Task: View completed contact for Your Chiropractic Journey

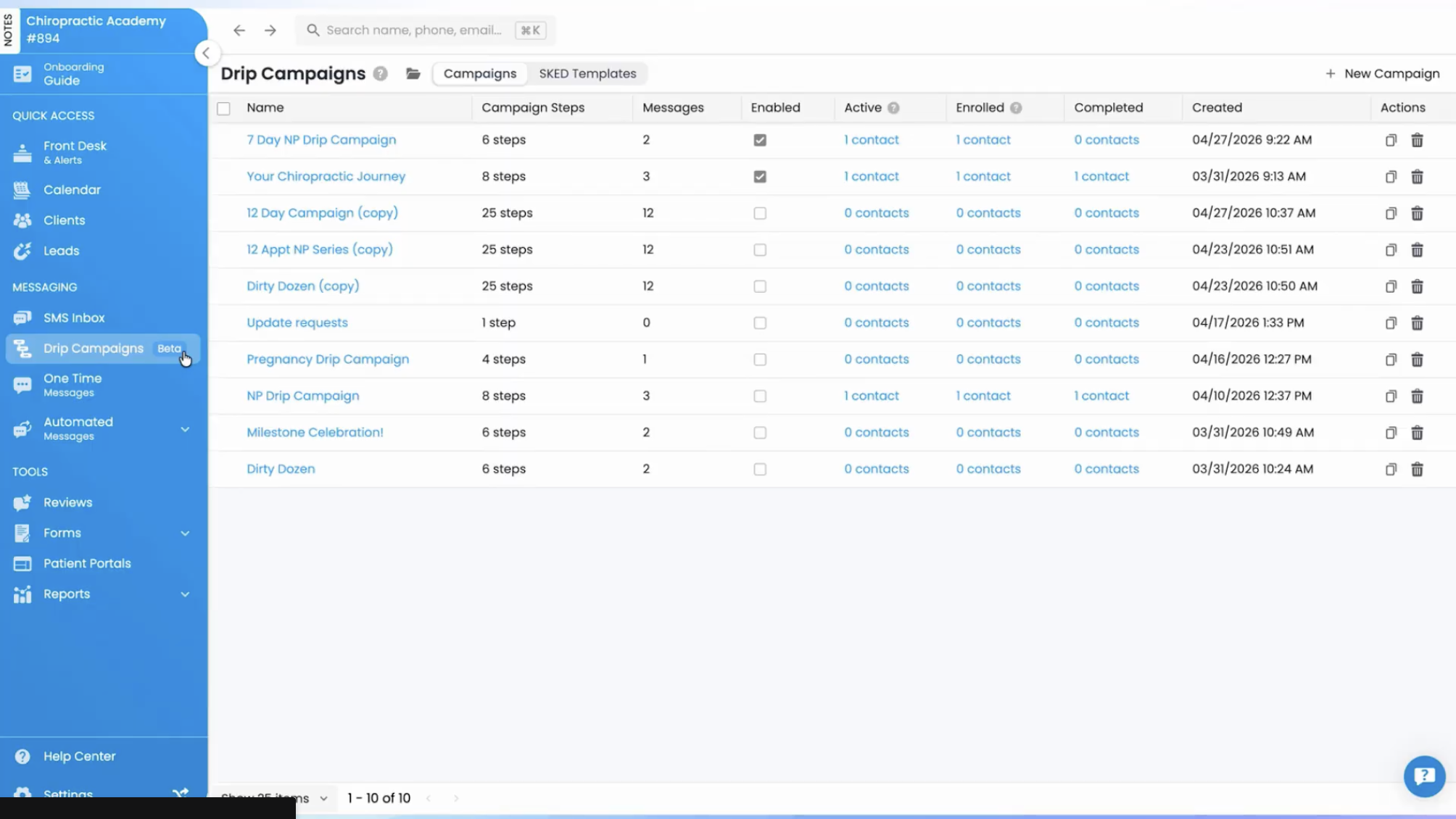Action: tap(1101, 176)
